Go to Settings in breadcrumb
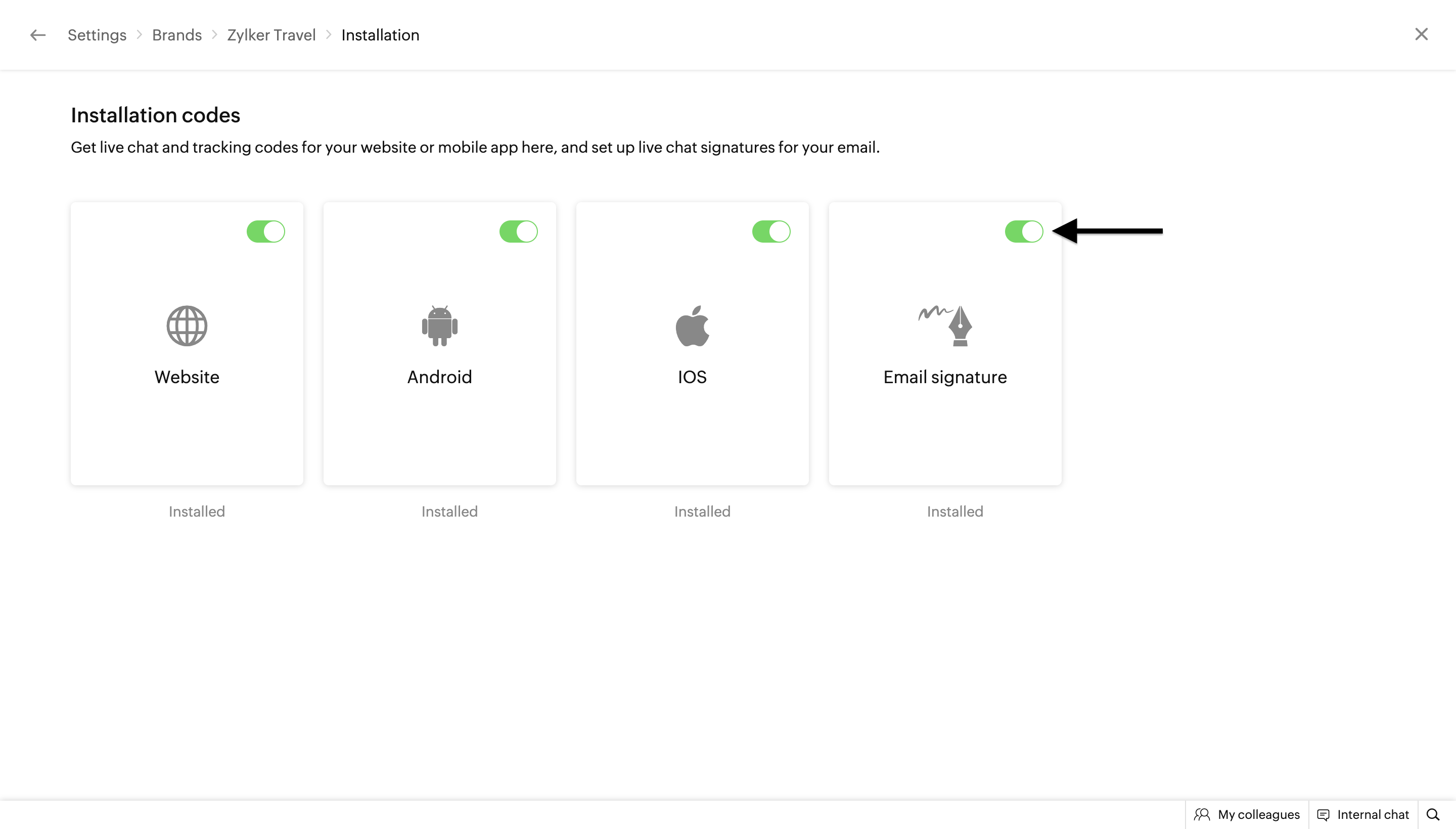 pyautogui.click(x=97, y=35)
